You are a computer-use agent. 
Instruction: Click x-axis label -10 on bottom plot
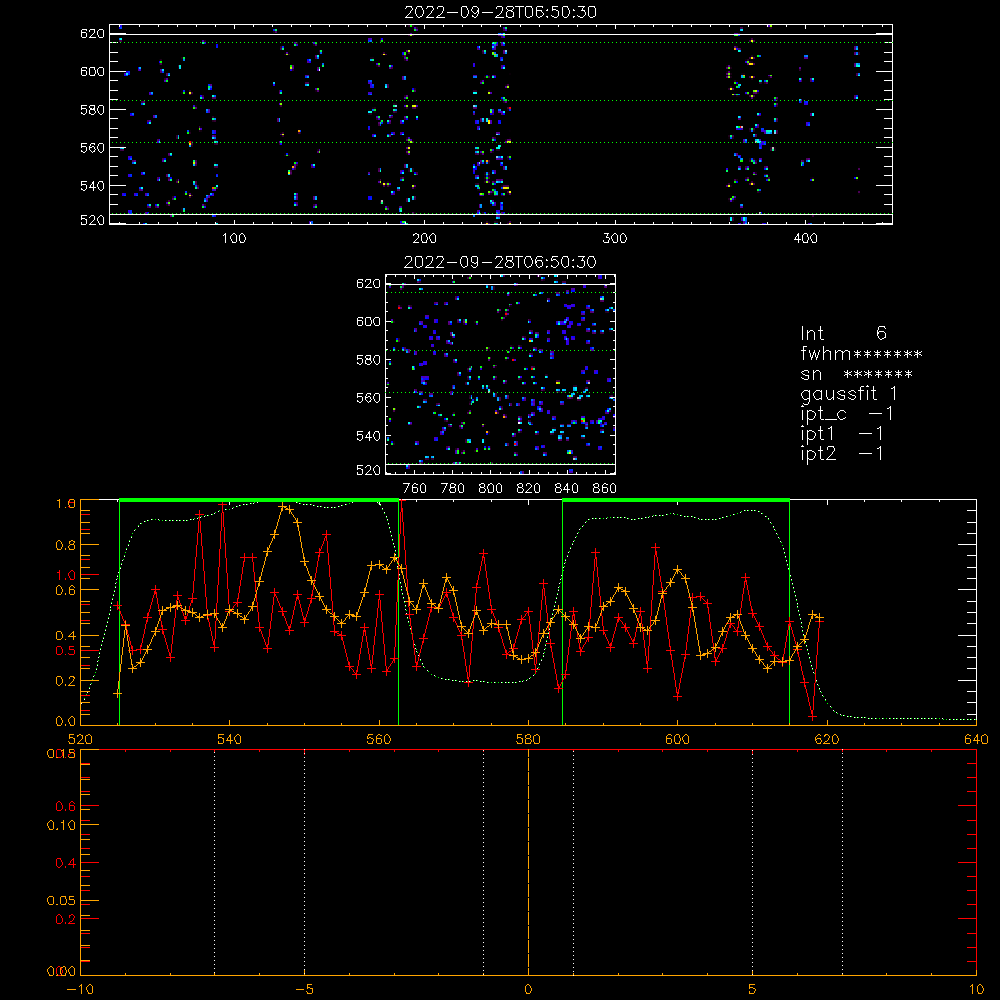click(x=80, y=990)
